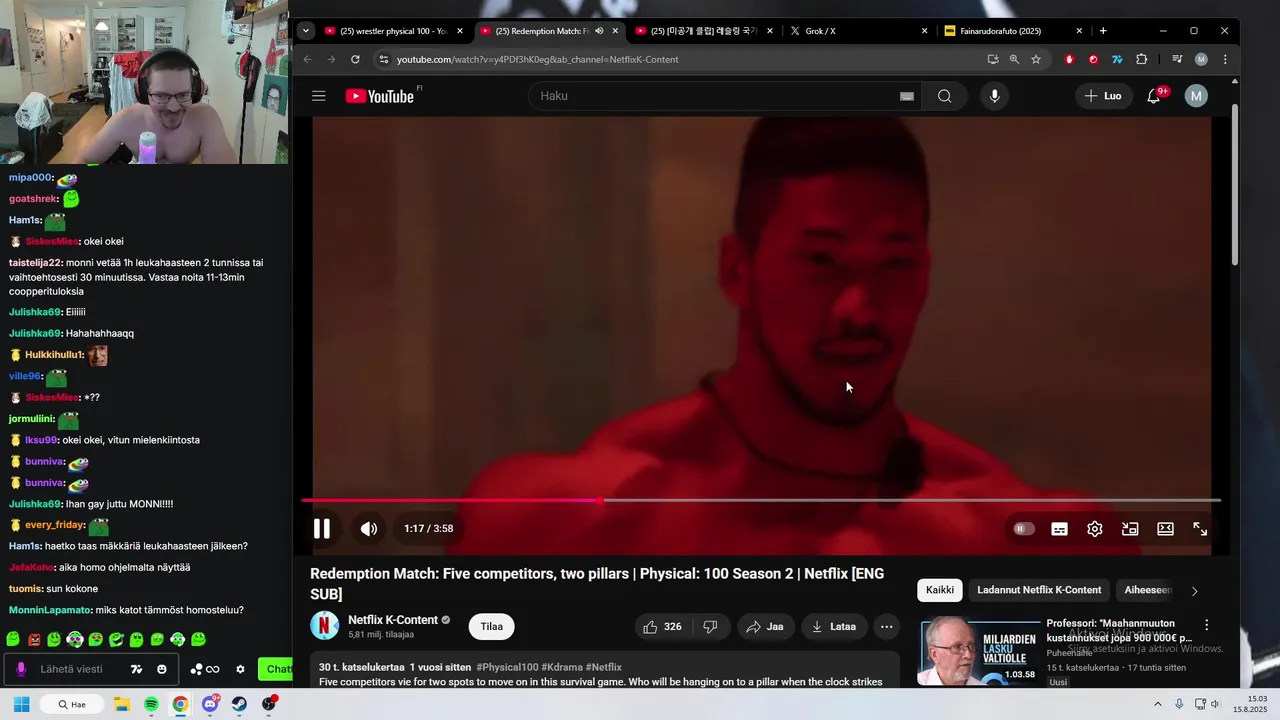Select the Ladannut Netflix K-Content chip
1280x720 pixels.
click(x=1039, y=590)
